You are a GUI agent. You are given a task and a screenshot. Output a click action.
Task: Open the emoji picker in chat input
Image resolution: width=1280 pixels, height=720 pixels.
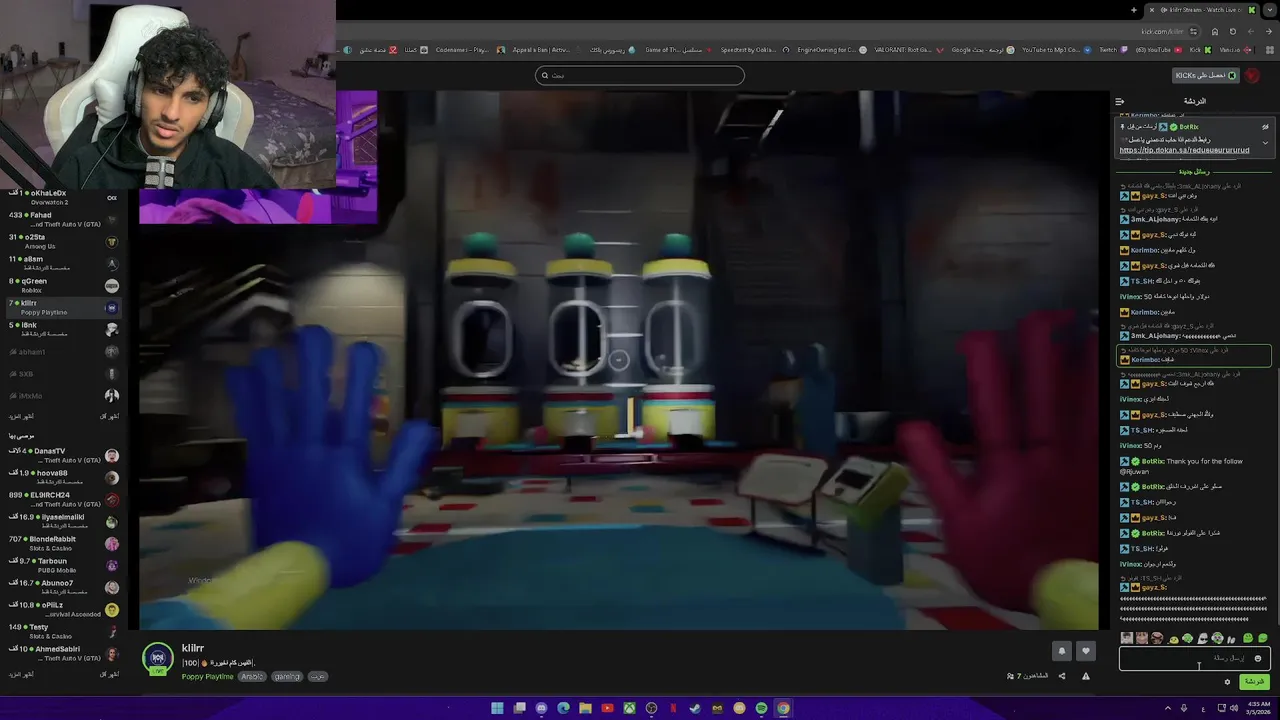click(x=1258, y=658)
